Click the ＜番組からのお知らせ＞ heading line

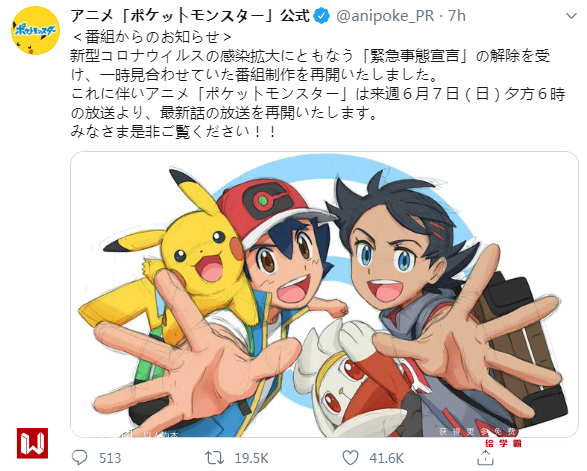point(152,37)
